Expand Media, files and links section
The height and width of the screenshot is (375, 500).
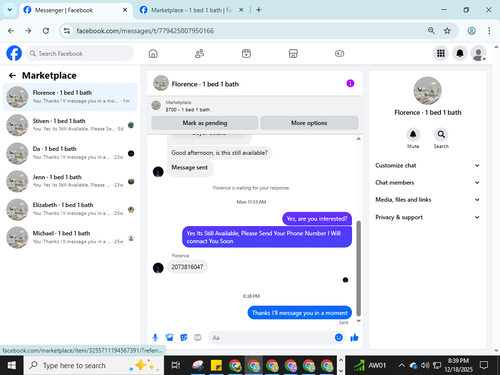tap(427, 200)
